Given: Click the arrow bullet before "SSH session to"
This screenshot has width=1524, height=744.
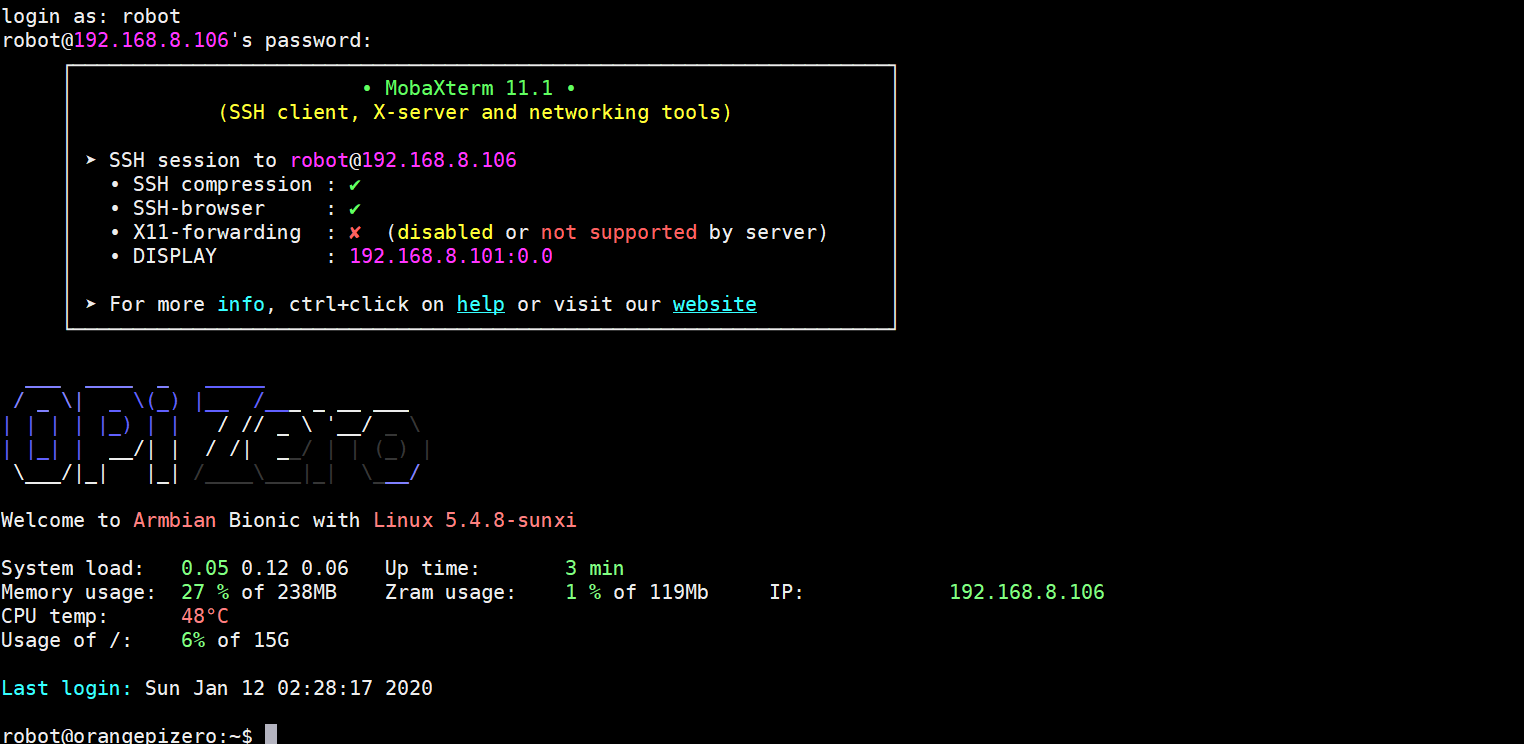Looking at the screenshot, I should [x=91, y=161].
